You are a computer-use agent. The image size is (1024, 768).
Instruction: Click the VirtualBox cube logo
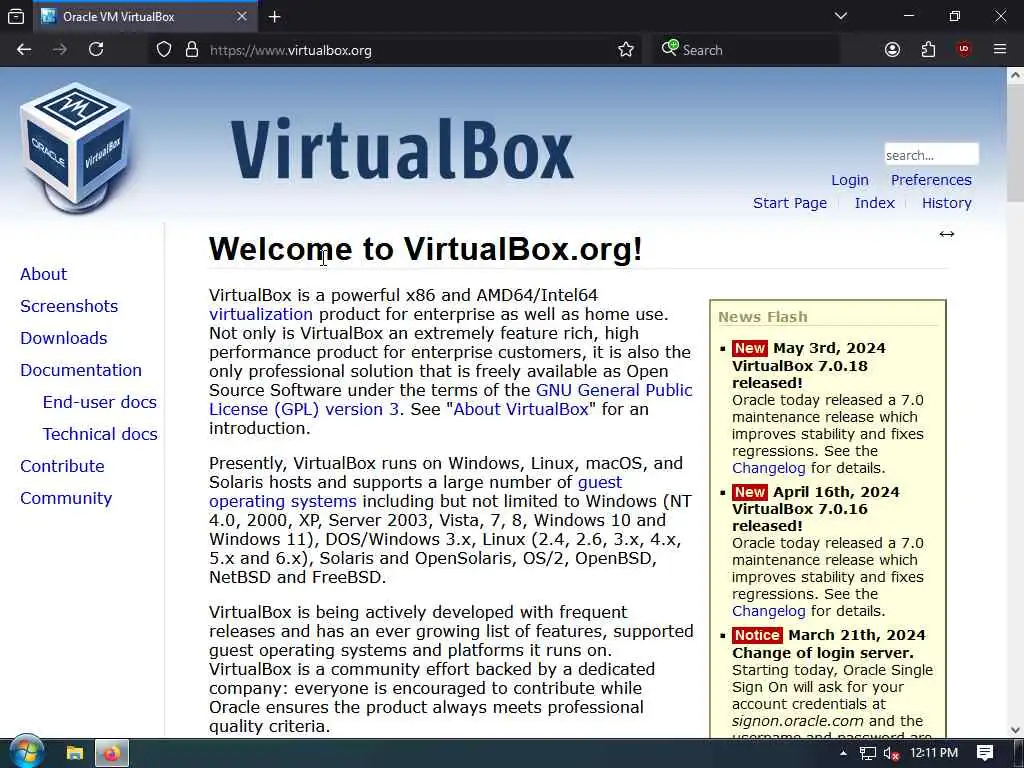point(76,149)
